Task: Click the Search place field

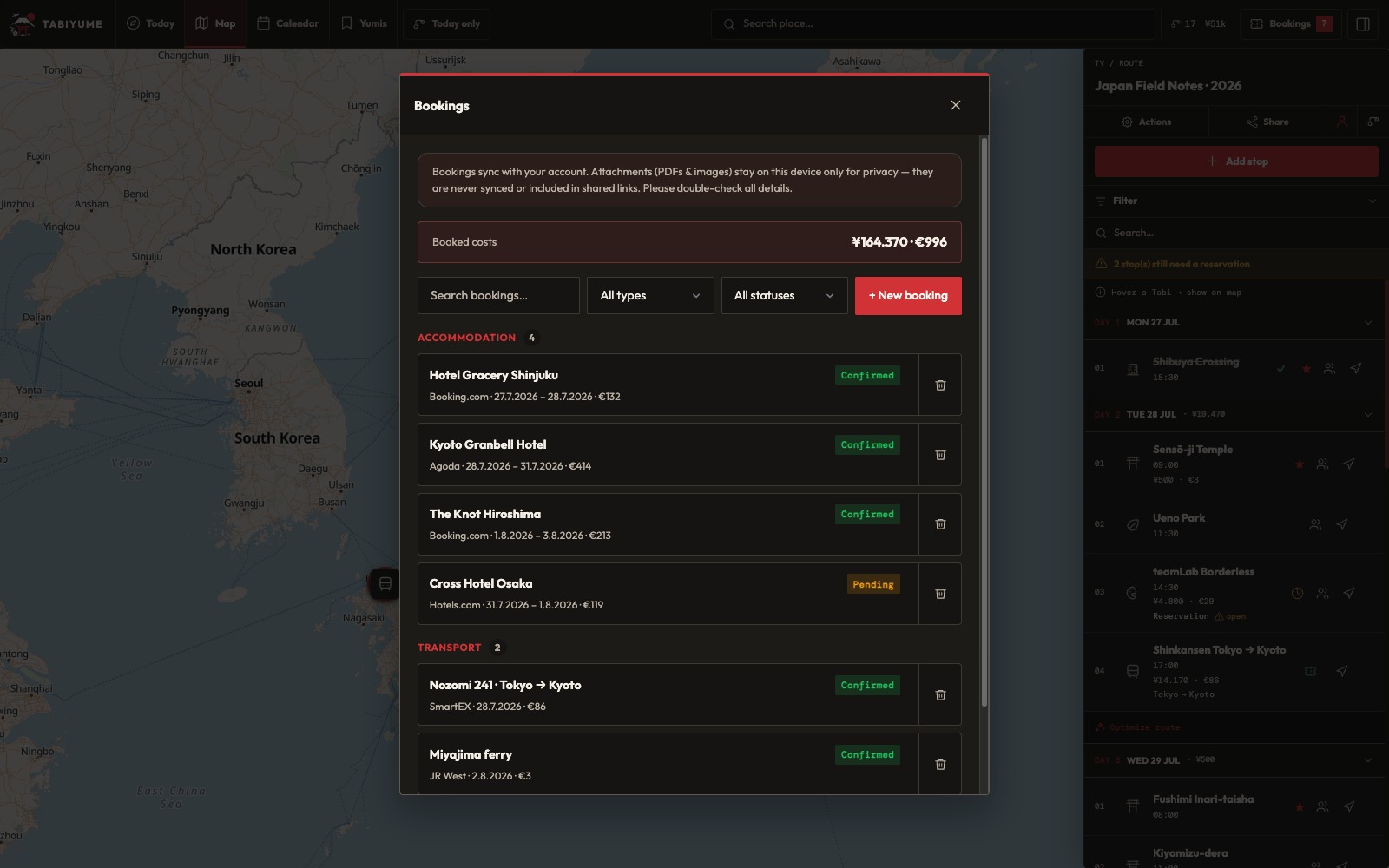Action: pos(933,23)
